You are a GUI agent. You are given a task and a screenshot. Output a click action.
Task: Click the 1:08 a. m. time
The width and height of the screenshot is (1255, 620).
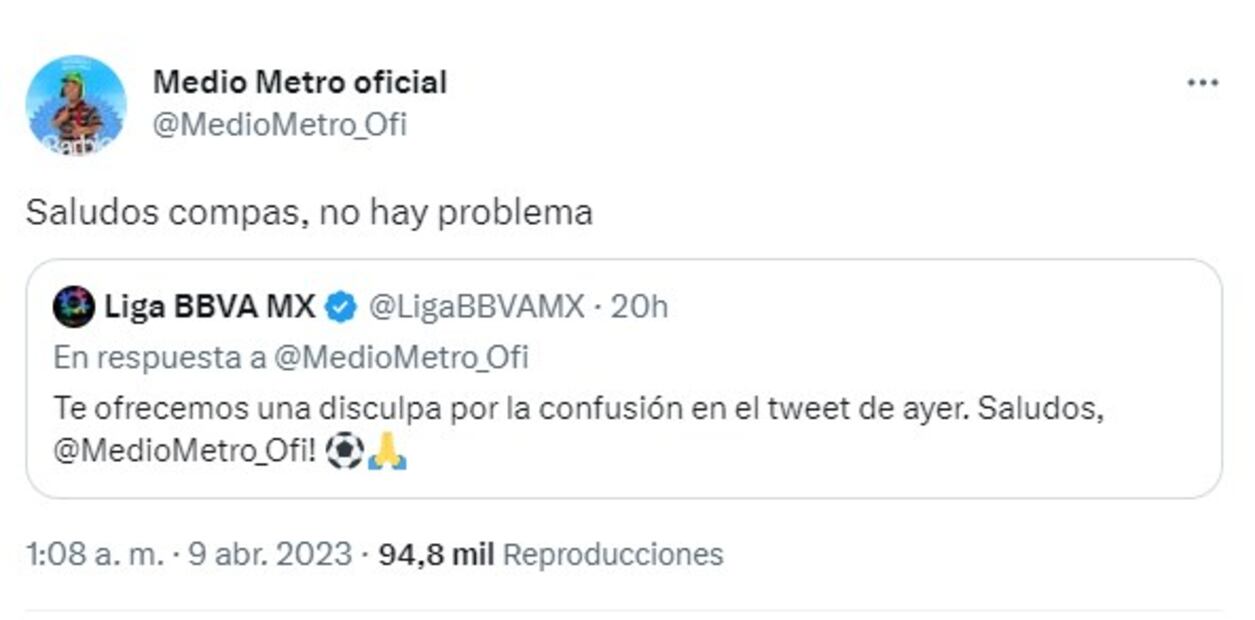click(93, 554)
